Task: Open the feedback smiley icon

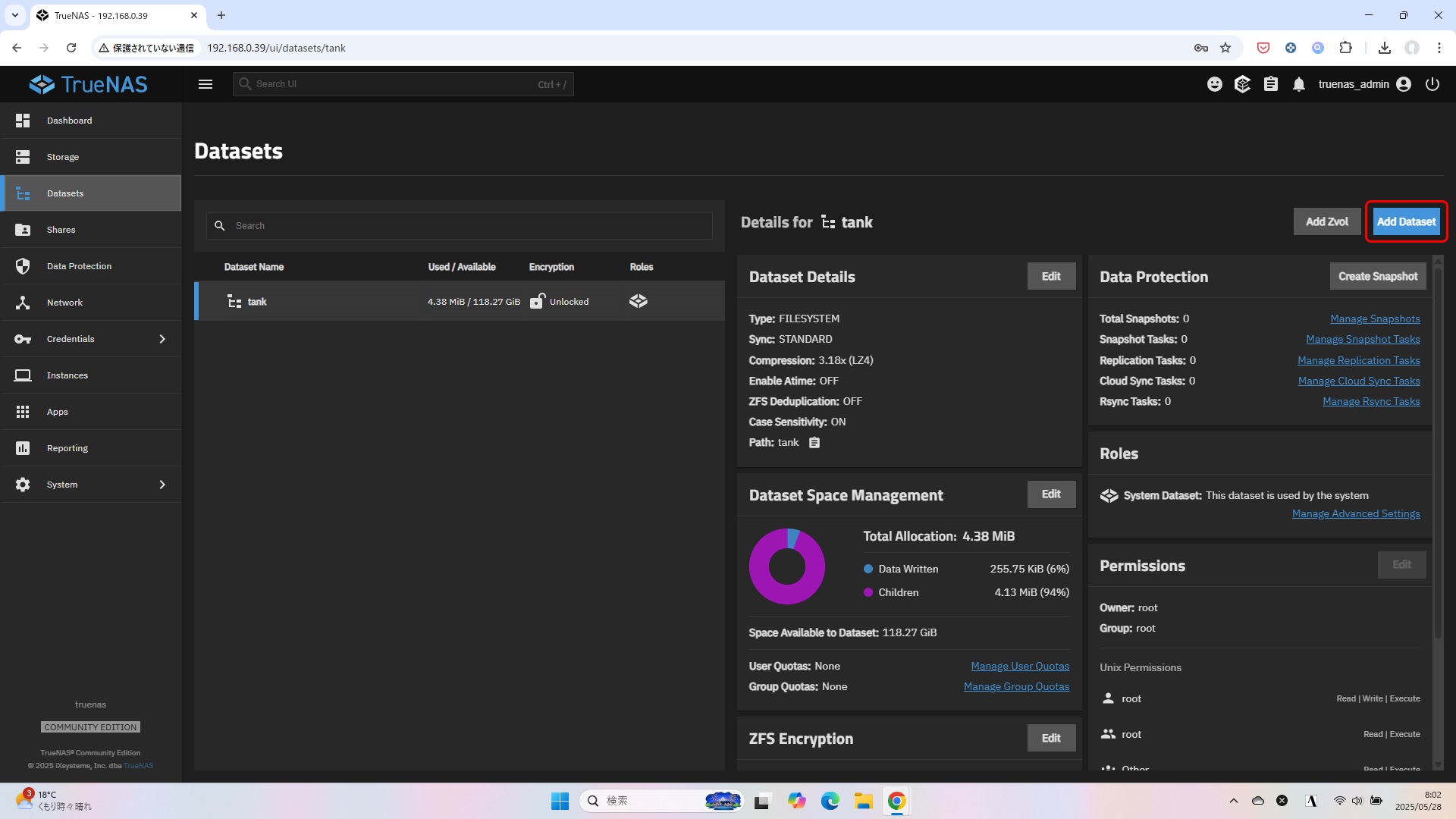Action: [1215, 84]
